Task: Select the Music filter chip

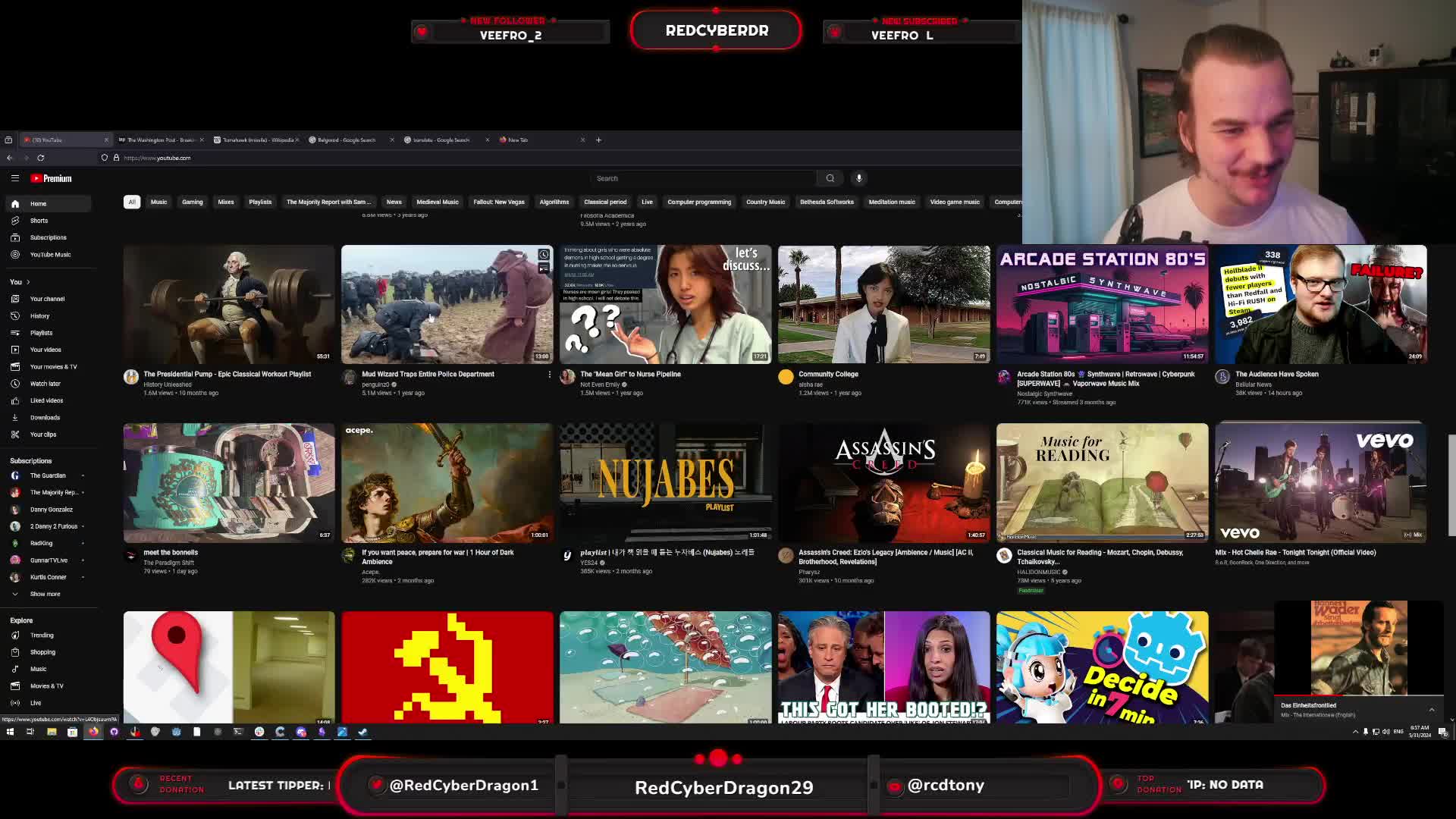Action: point(158,202)
